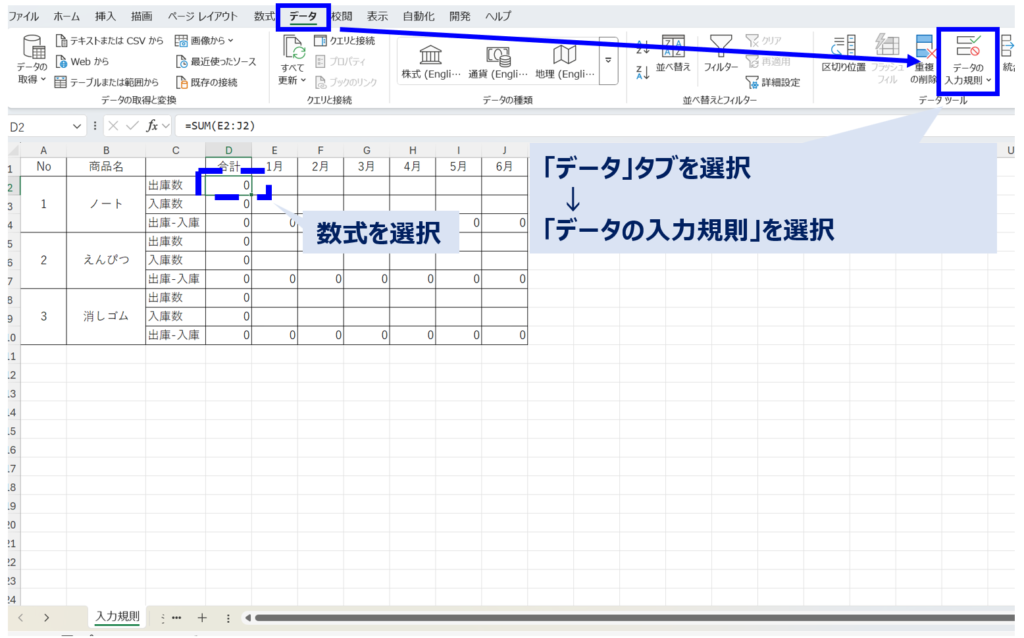Expand the データの取得 dropdown arrow

(43, 80)
